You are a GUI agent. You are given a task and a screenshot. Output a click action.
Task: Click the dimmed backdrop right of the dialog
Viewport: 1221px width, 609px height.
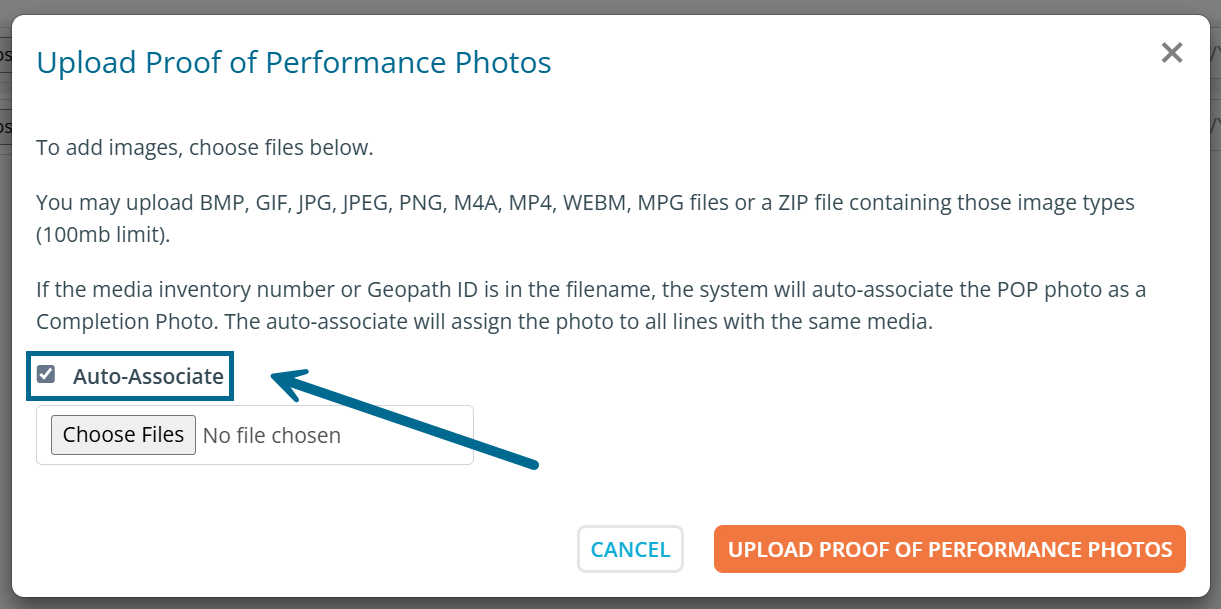click(x=1215, y=300)
